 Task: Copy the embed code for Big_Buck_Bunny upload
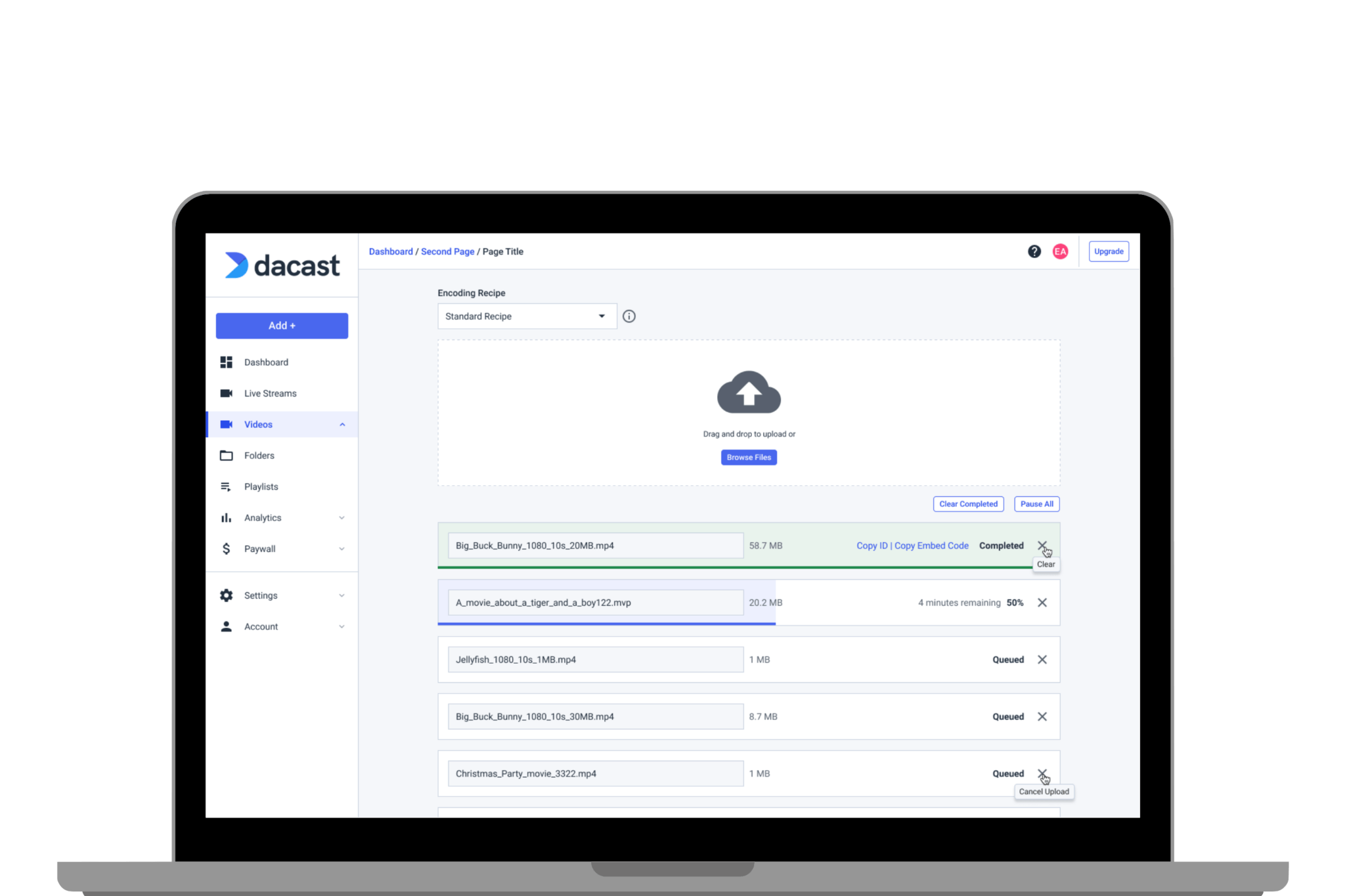(932, 545)
